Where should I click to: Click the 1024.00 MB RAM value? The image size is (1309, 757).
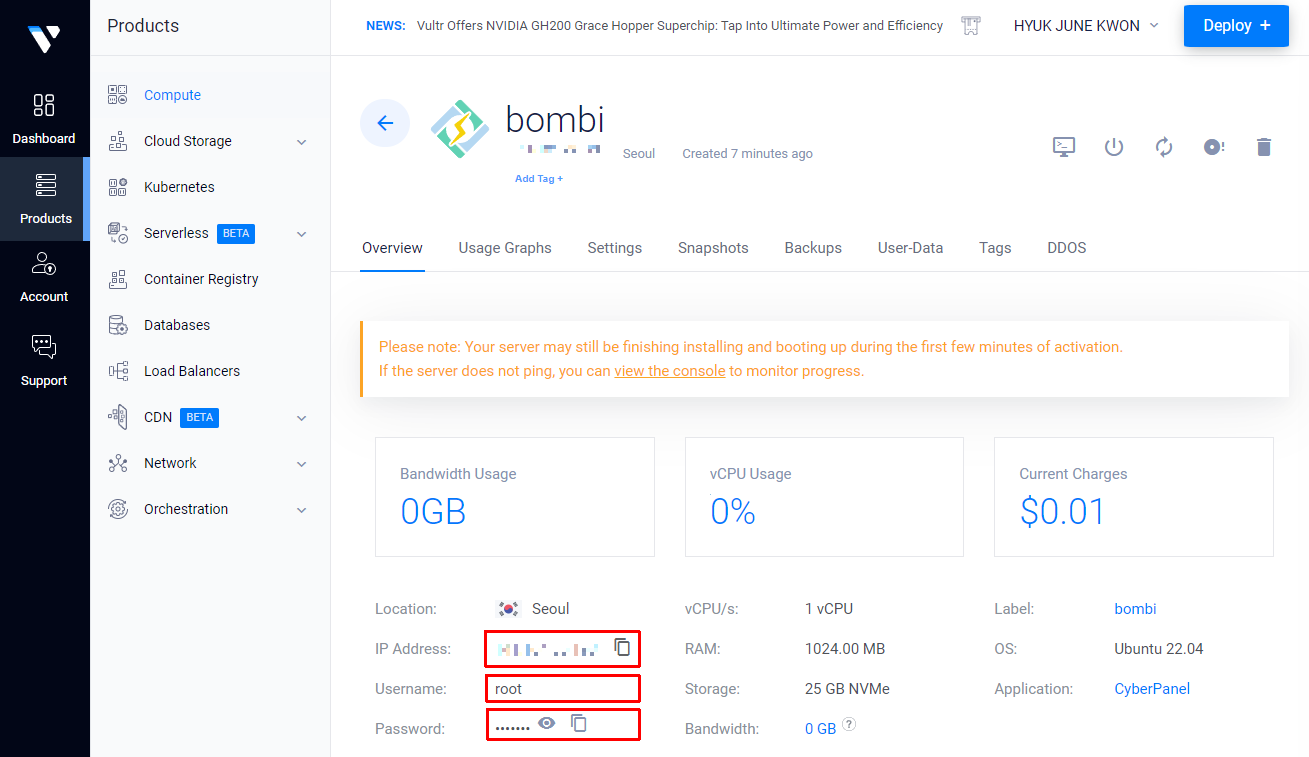pos(845,649)
